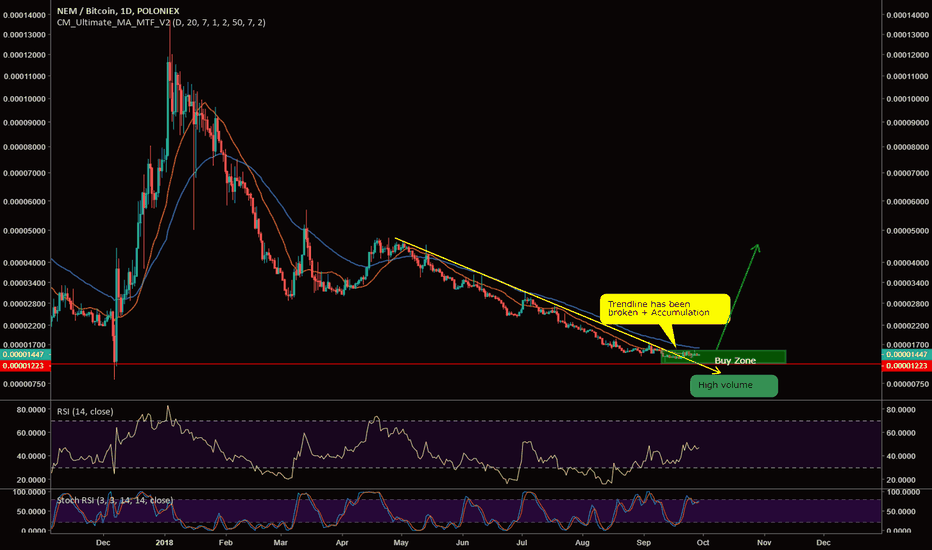The height and width of the screenshot is (550, 932).
Task: Click the 0.00006000 value on the left price scale
Action: tap(24, 202)
